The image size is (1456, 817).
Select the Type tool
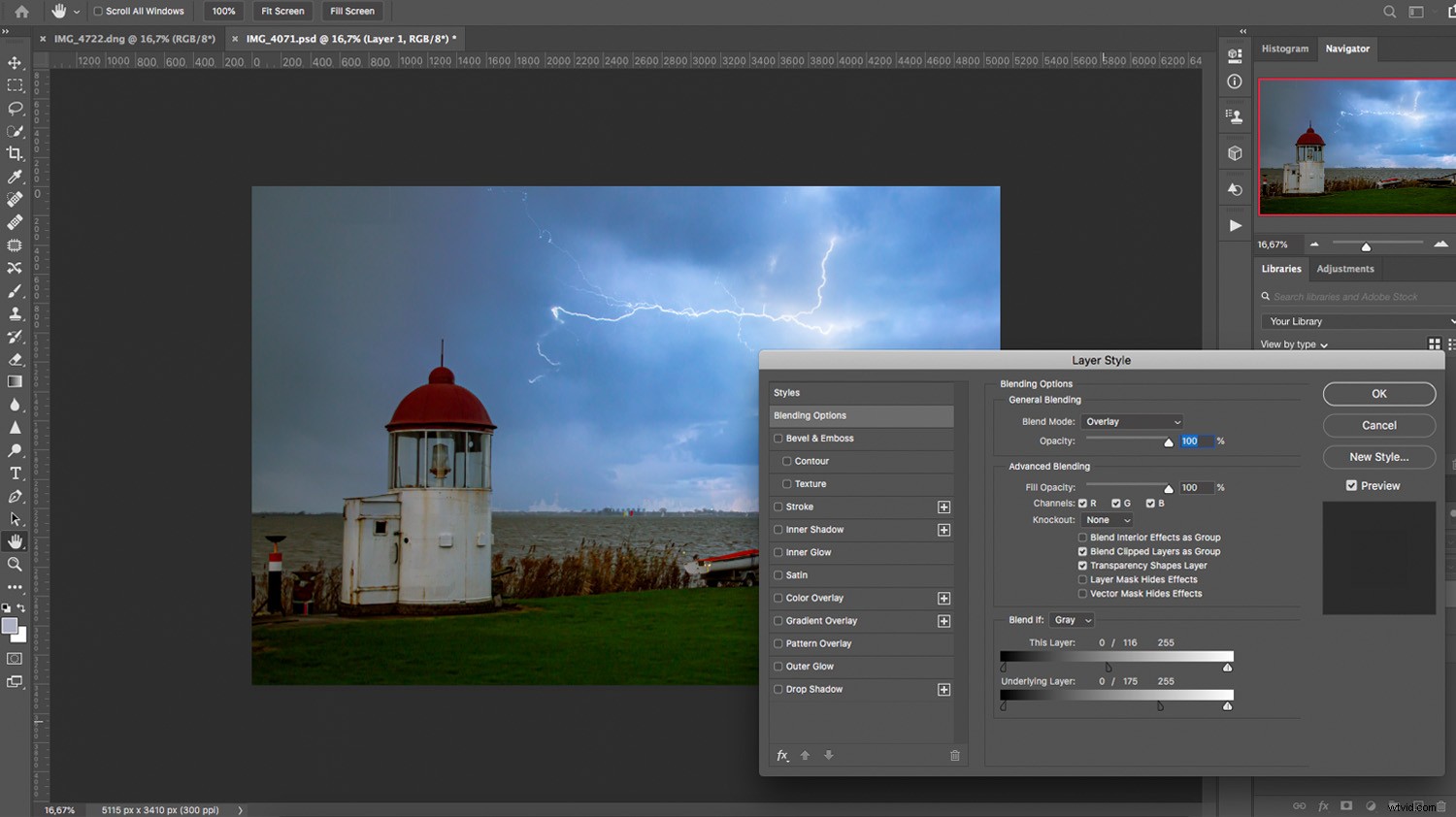14,473
